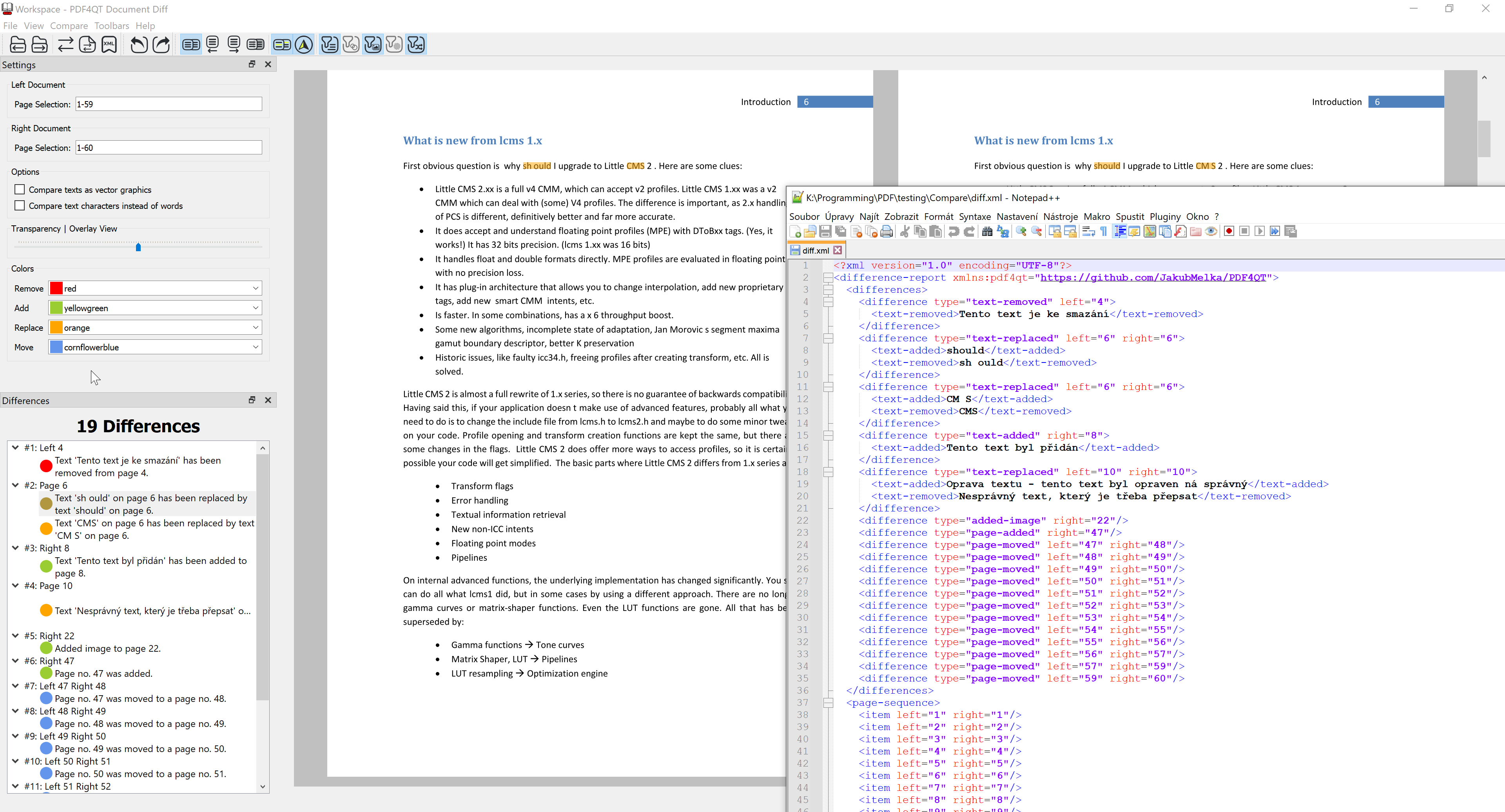Image resolution: width=1505 pixels, height=812 pixels.
Task: Open the File menu in PDF4QT
Action: point(10,26)
